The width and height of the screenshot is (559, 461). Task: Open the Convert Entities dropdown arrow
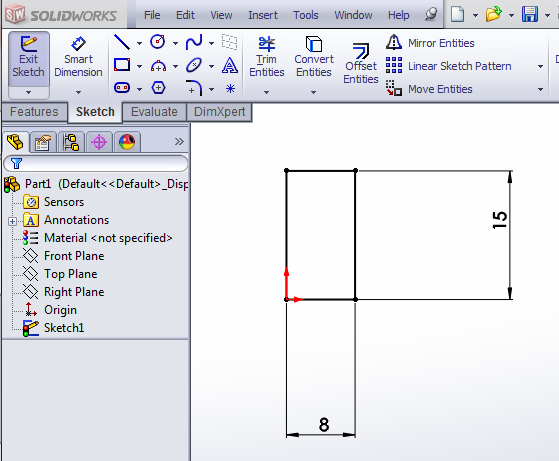pyautogui.click(x=313, y=92)
